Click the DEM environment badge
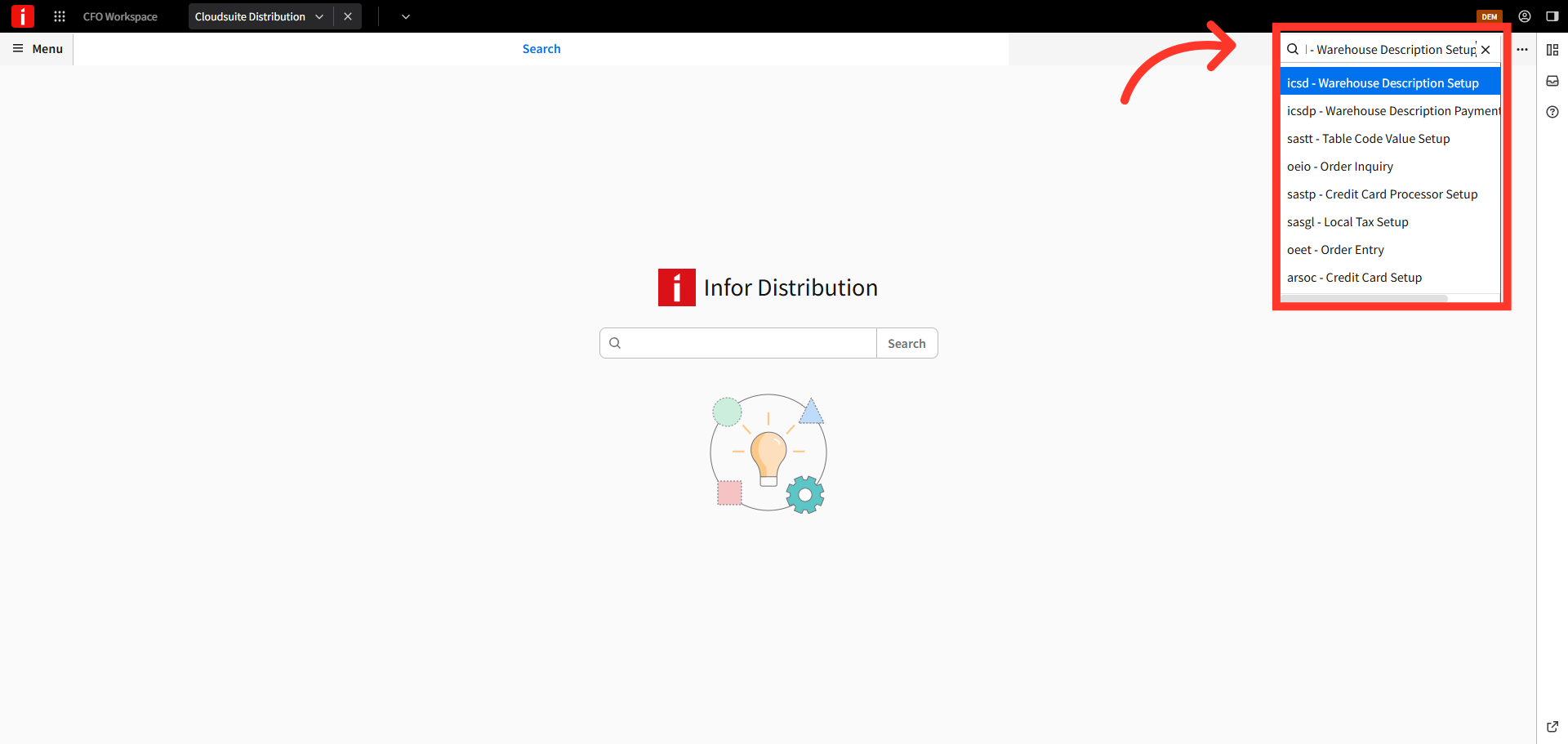 coord(1490,16)
